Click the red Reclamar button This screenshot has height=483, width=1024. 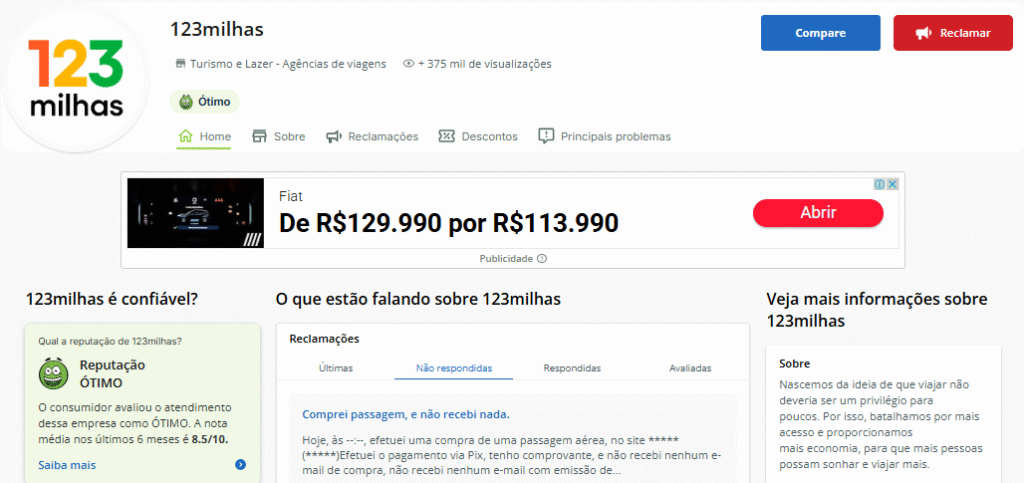point(953,33)
